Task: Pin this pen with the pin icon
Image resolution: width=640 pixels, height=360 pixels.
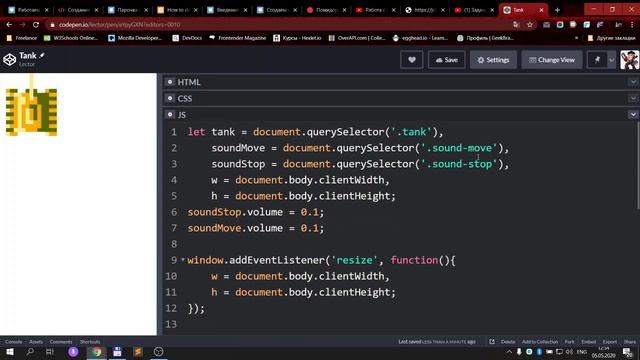Action: pyautogui.click(x=597, y=60)
